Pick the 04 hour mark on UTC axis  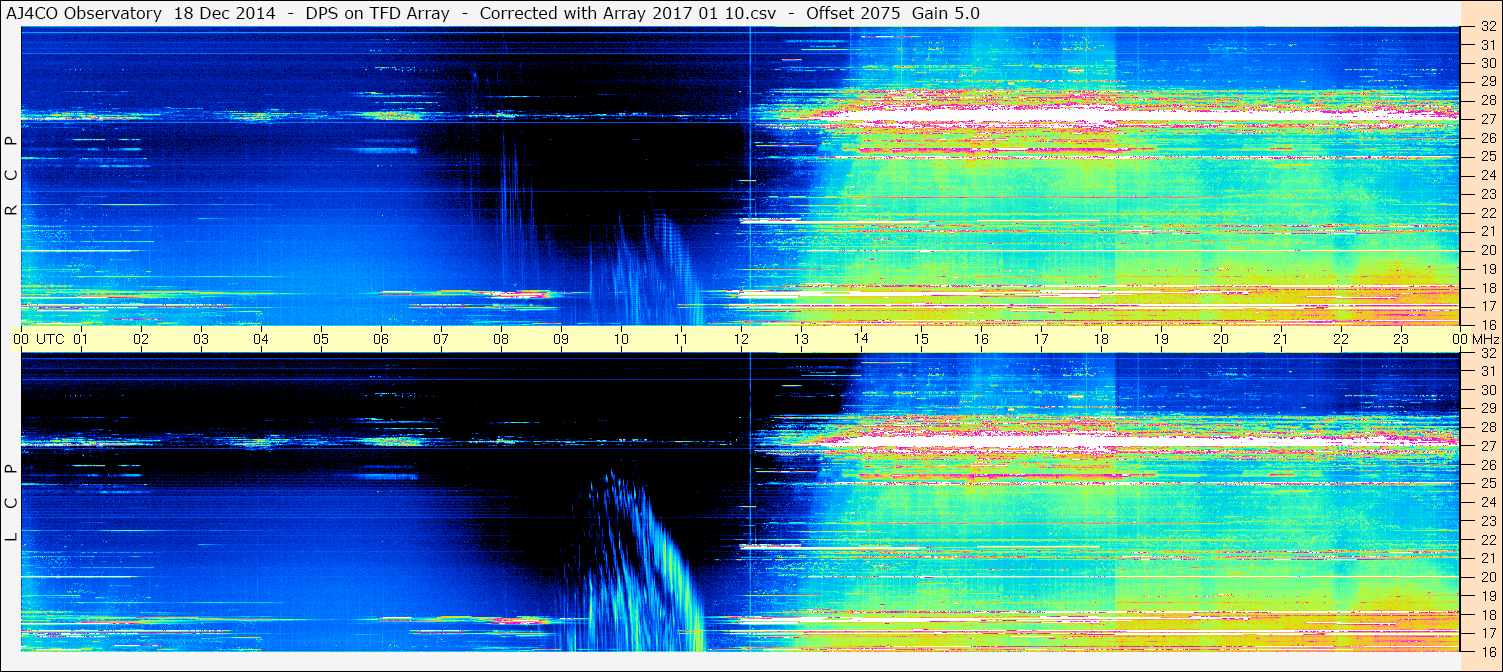coord(261,339)
